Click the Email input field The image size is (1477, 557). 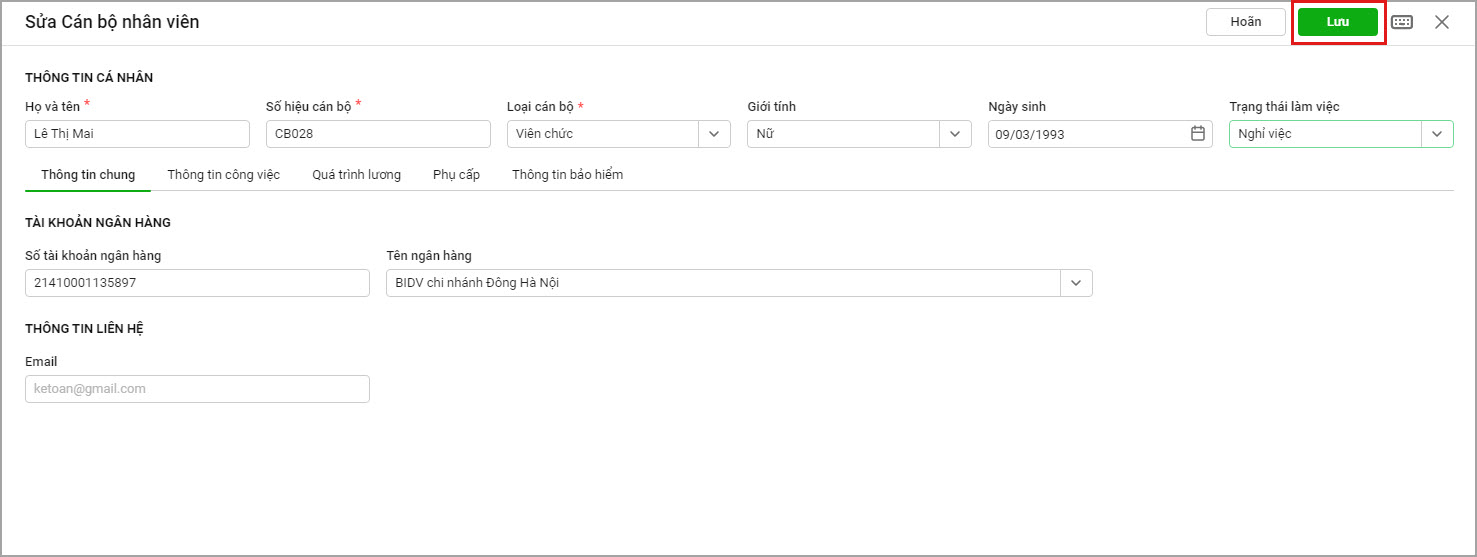click(x=197, y=389)
